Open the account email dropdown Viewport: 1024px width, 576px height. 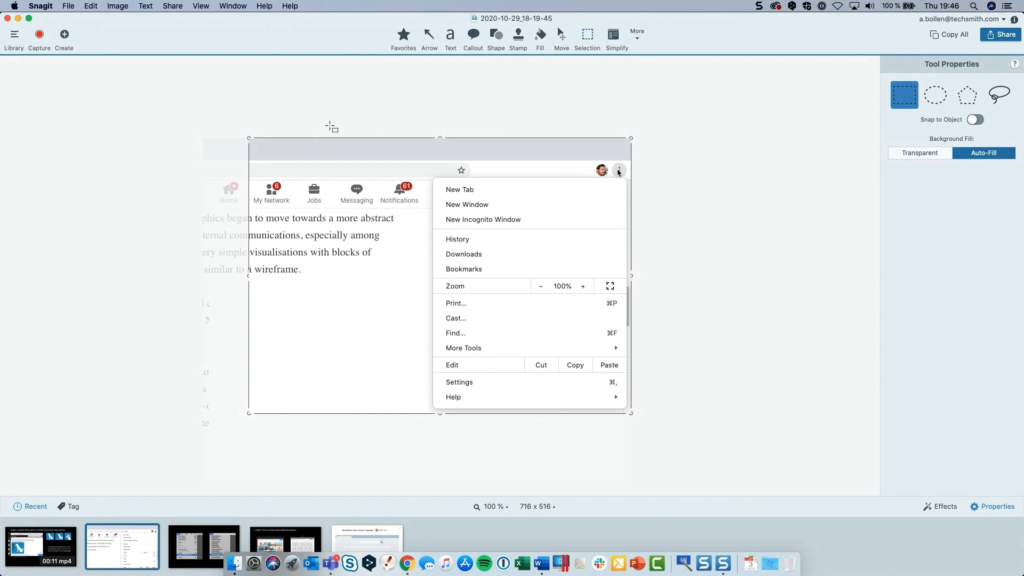[962, 19]
